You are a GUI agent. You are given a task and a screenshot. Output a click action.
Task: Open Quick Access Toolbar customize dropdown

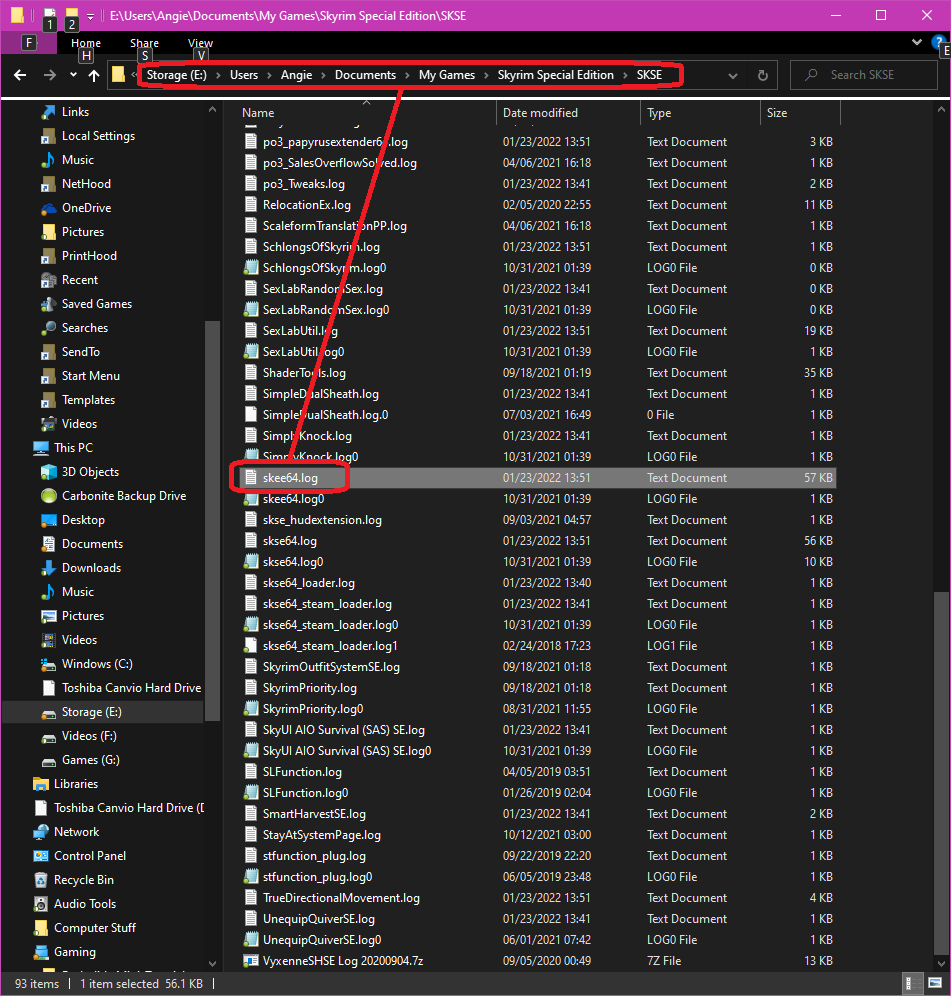click(90, 17)
